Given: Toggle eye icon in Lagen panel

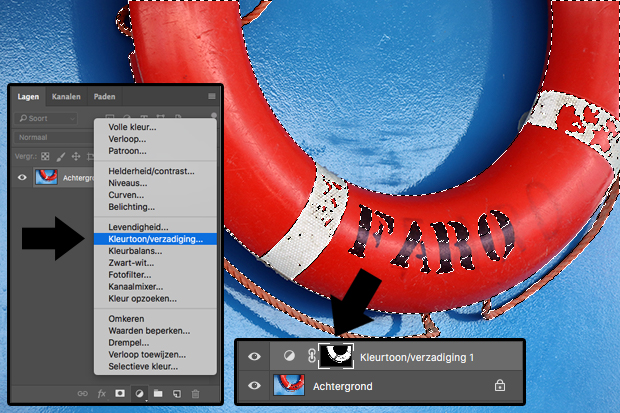Looking at the screenshot, I should coord(24,177).
